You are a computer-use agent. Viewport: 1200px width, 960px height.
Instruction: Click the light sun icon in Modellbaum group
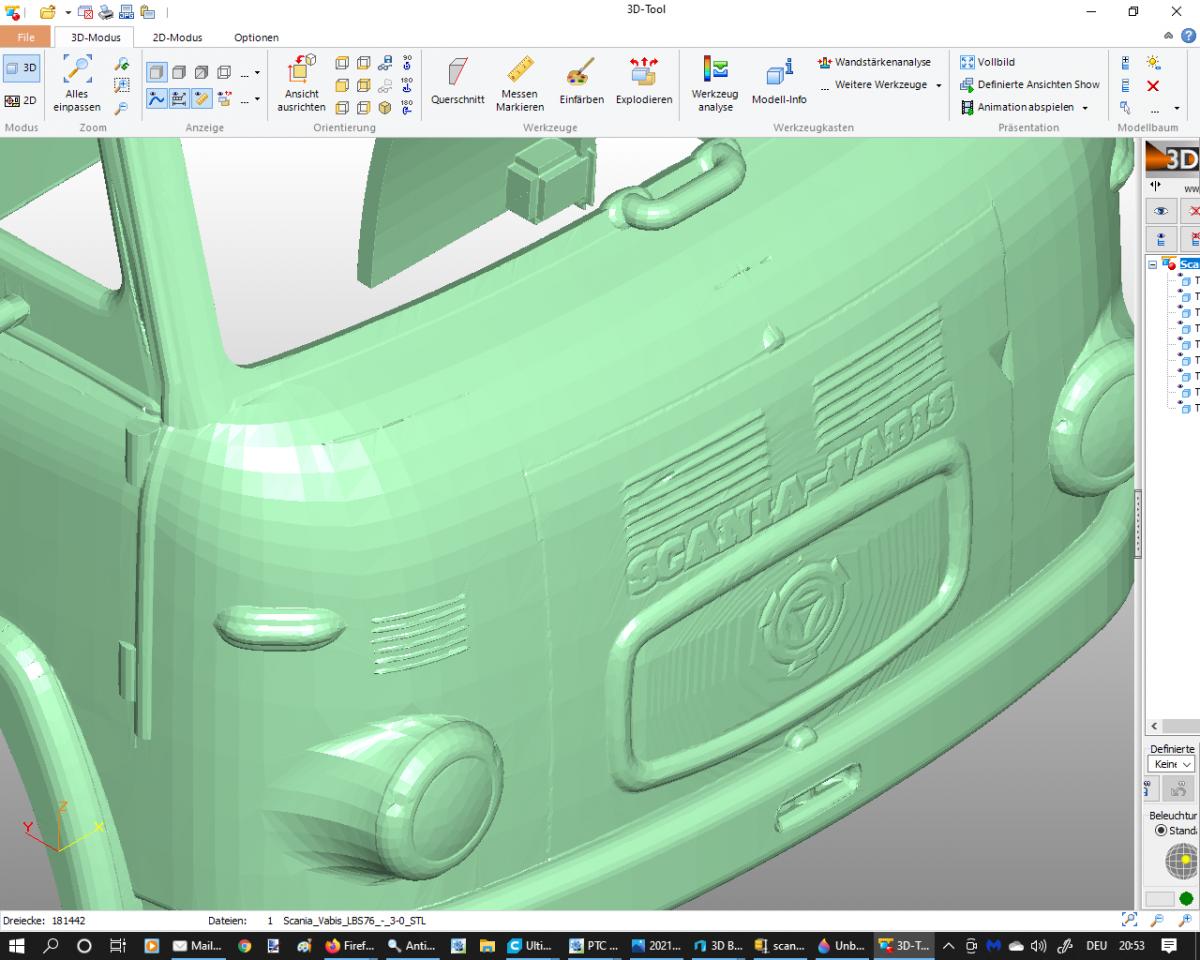1153,62
